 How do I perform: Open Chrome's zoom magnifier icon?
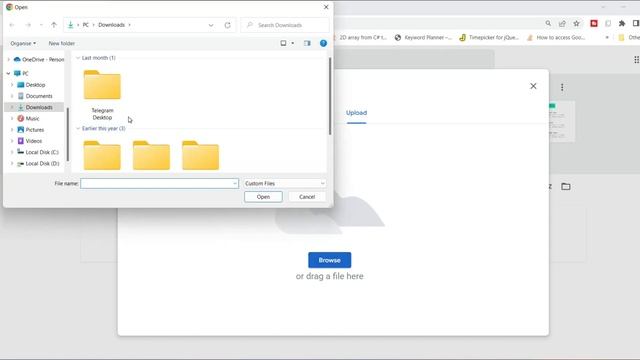tap(548, 24)
